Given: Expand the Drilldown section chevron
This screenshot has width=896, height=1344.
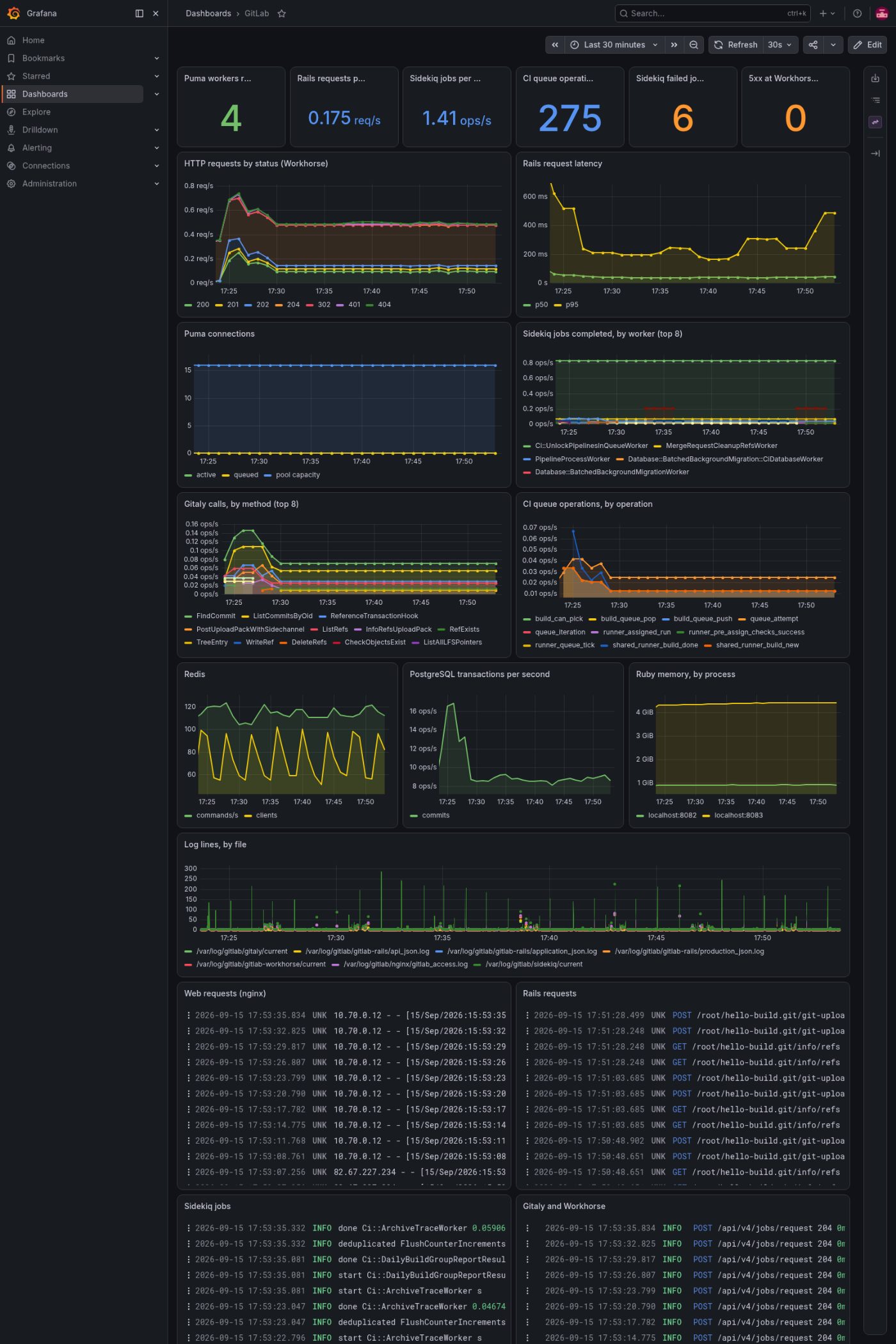Looking at the screenshot, I should [x=157, y=130].
